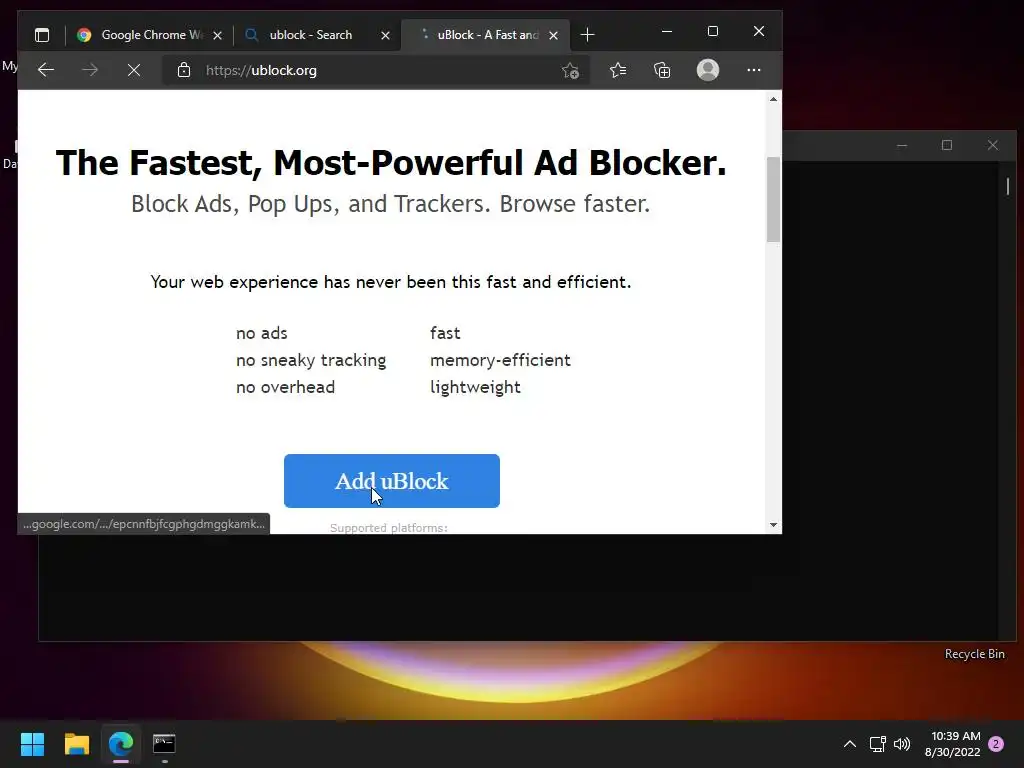Click the Microsoft Edge taskbar icon
Image resolution: width=1024 pixels, height=768 pixels.
pos(121,744)
